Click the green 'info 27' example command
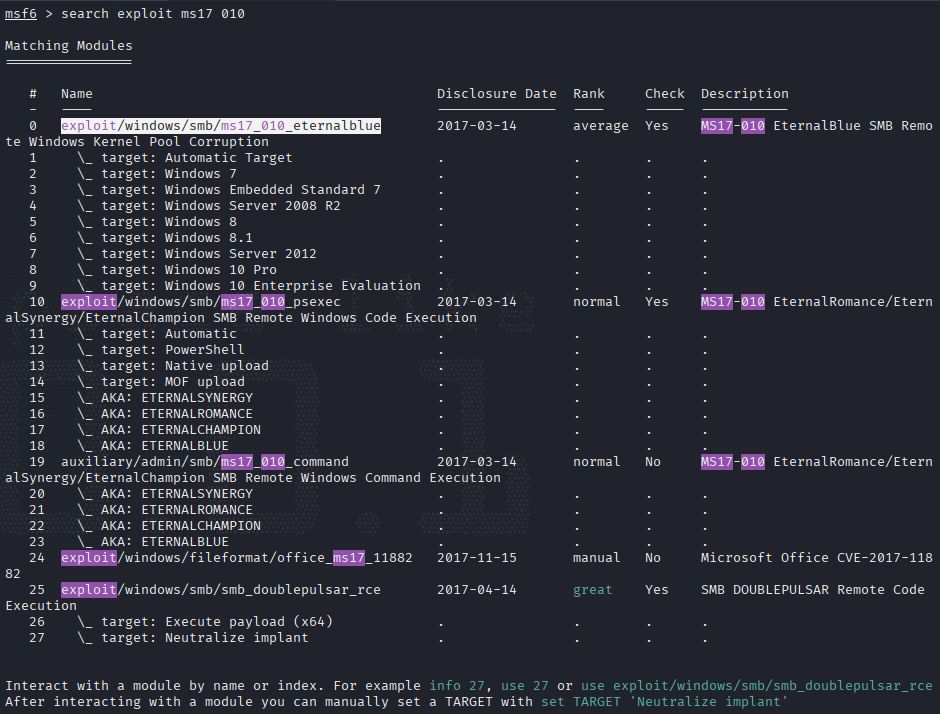 point(457,685)
